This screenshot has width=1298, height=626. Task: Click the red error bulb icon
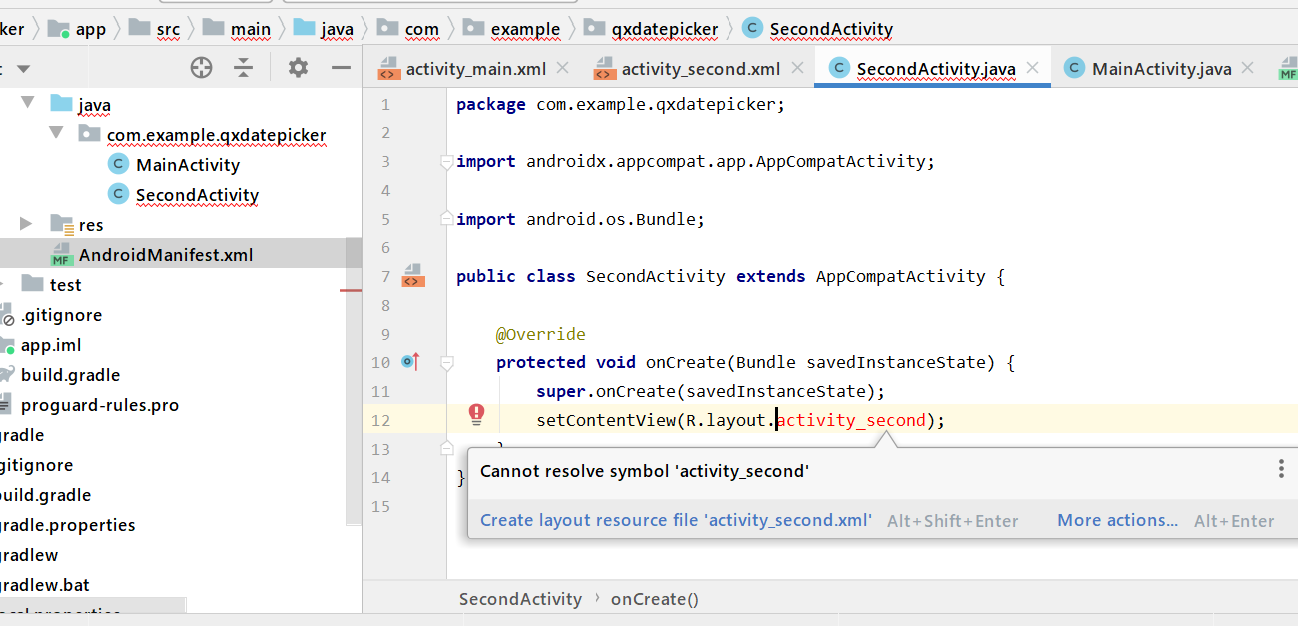pyautogui.click(x=477, y=414)
